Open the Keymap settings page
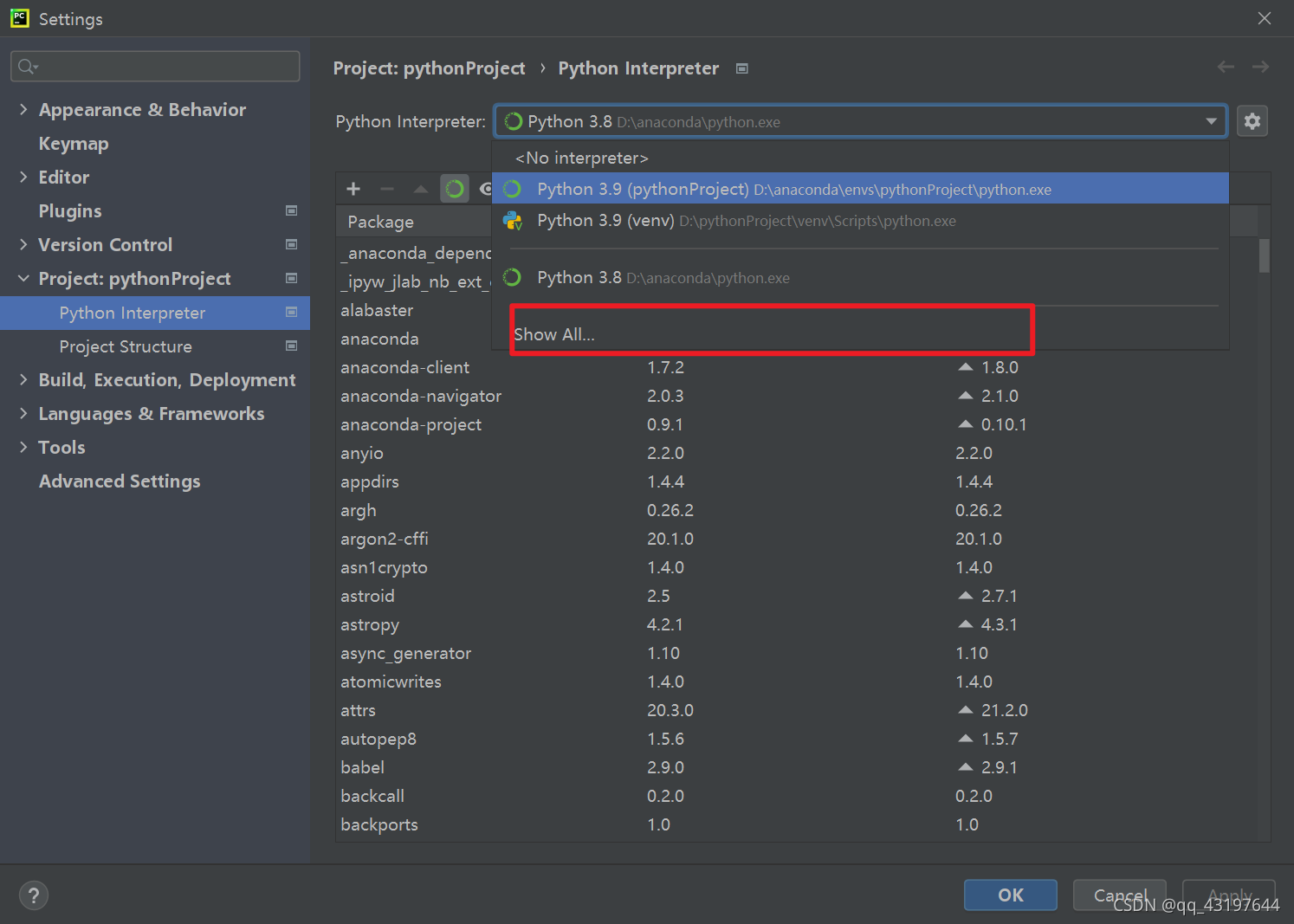 [74, 143]
